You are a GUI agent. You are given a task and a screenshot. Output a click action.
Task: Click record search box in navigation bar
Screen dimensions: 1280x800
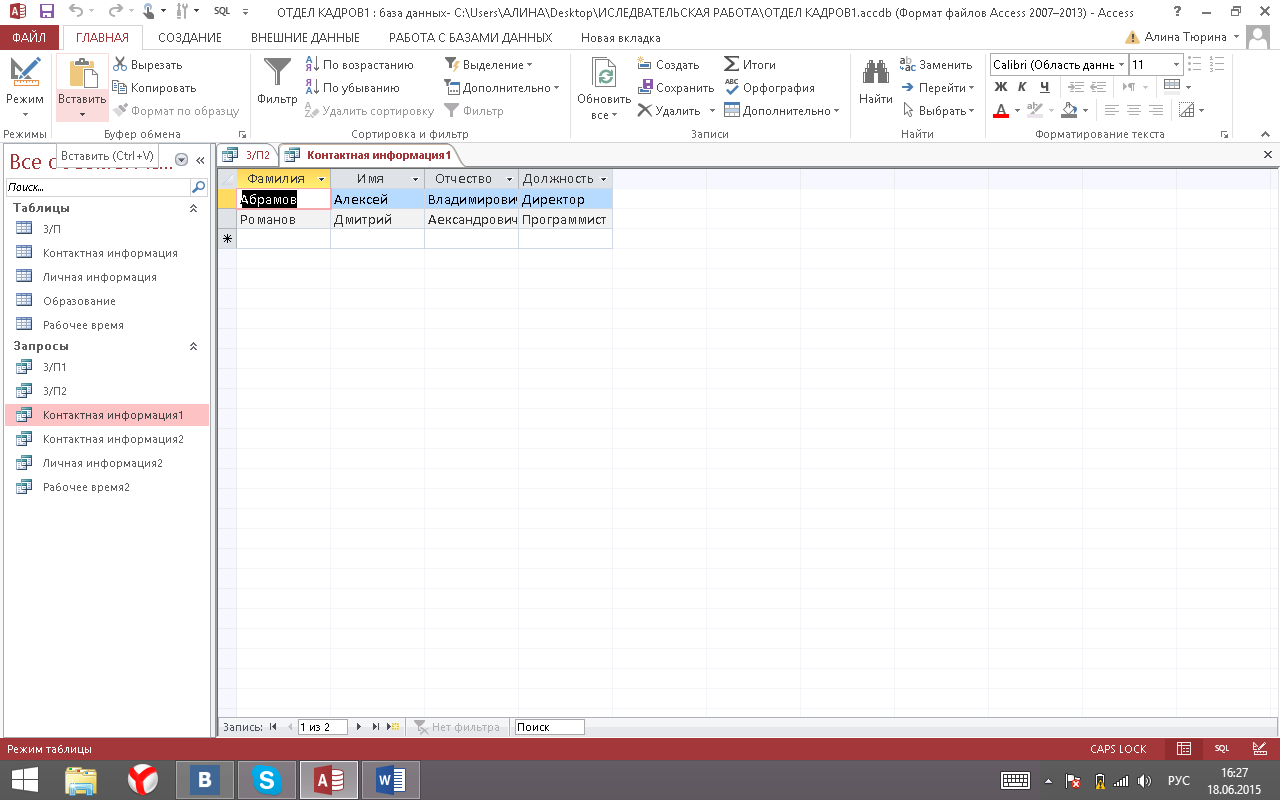[549, 727]
